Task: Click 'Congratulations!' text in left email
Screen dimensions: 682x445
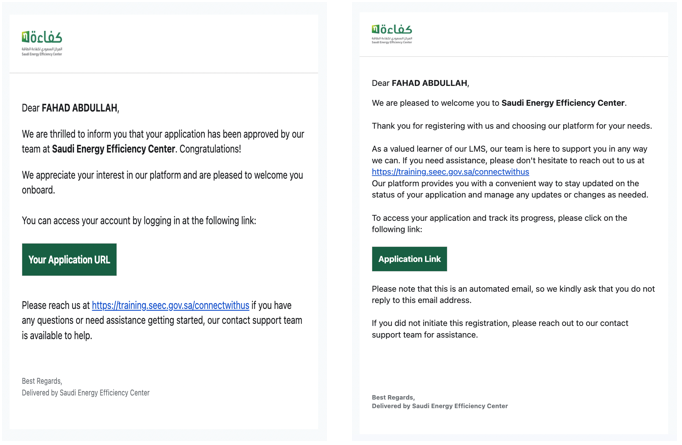Action: (x=210, y=149)
